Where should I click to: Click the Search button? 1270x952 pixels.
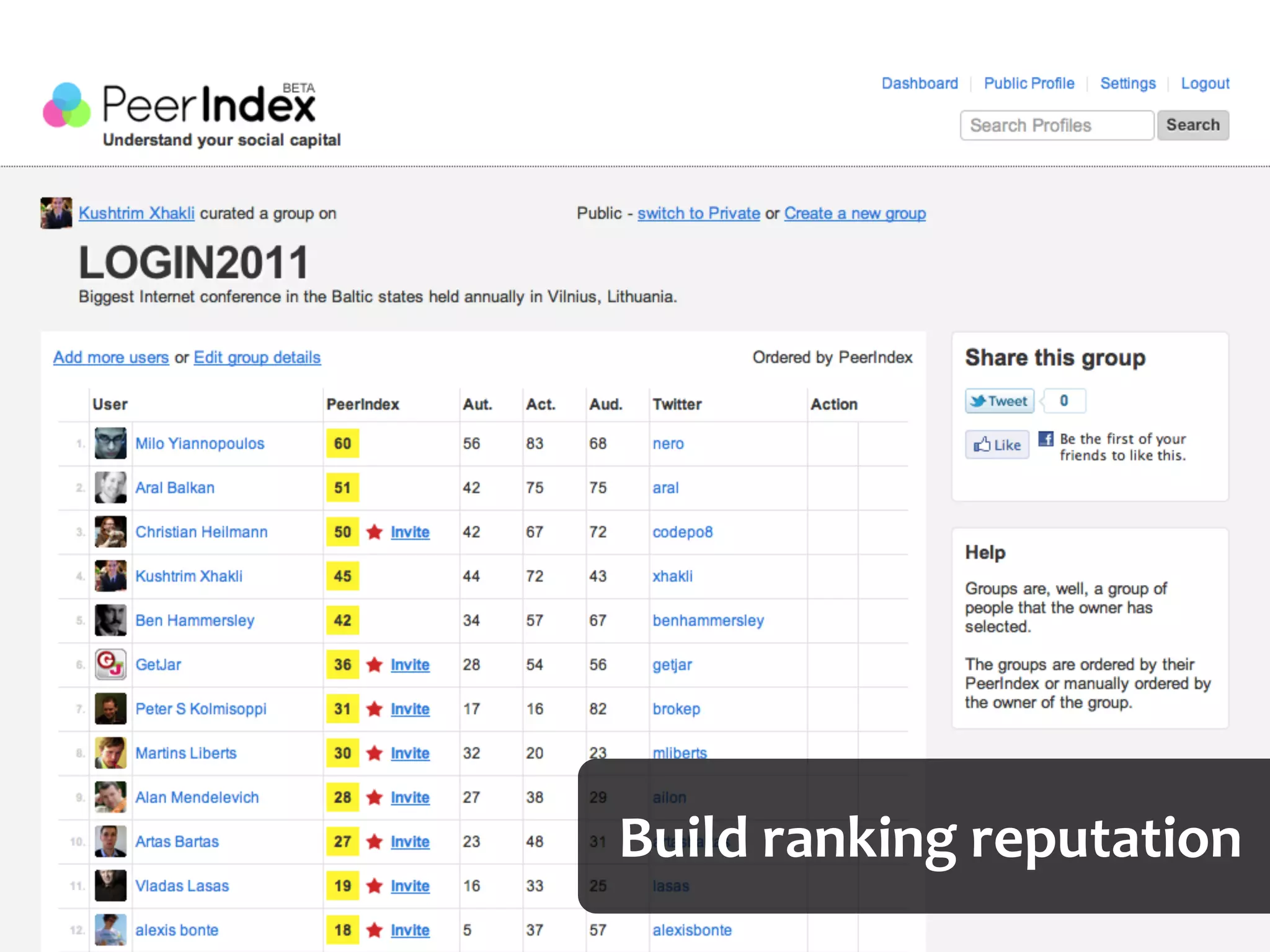click(x=1192, y=125)
